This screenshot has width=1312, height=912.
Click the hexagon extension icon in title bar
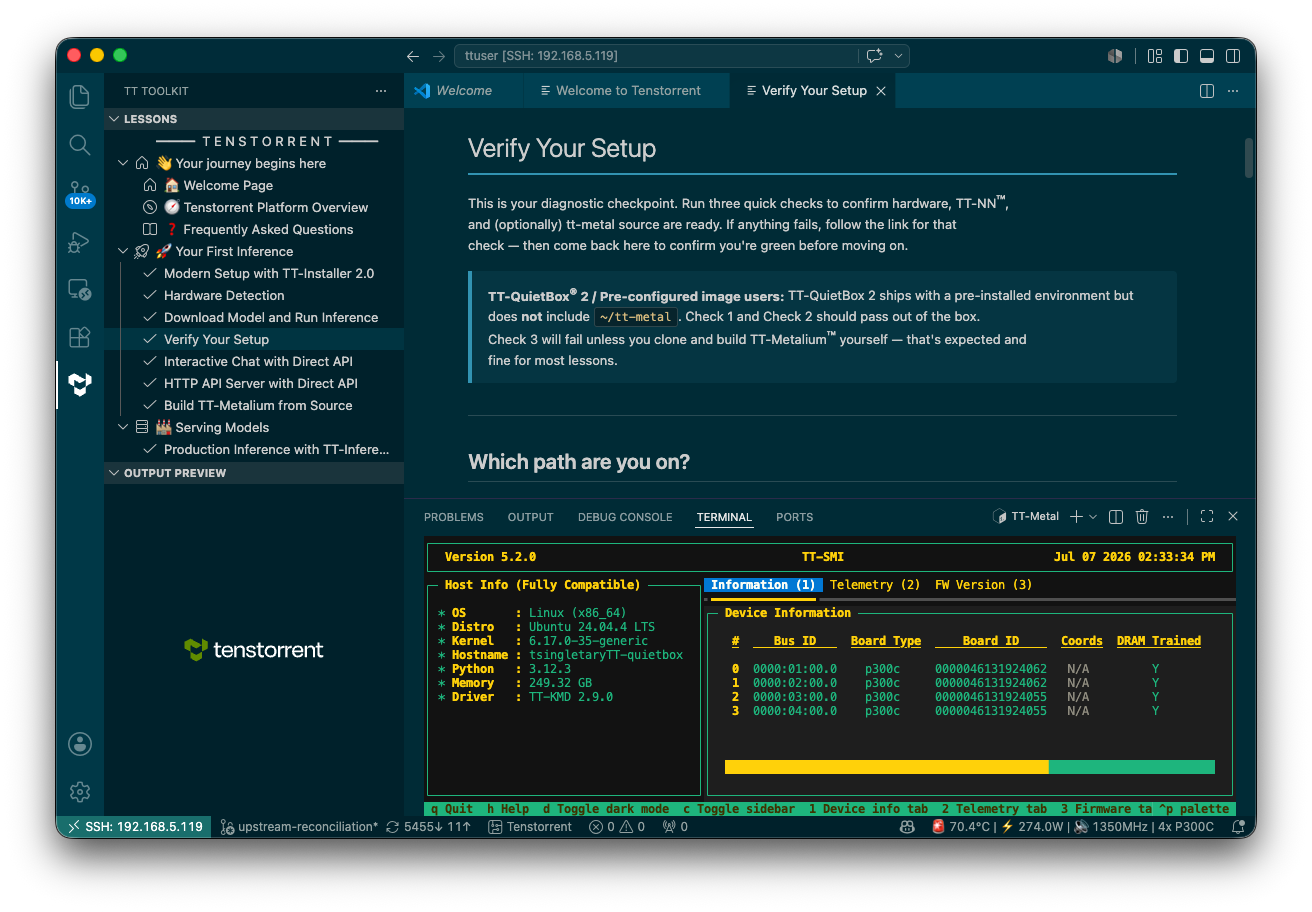point(1115,56)
